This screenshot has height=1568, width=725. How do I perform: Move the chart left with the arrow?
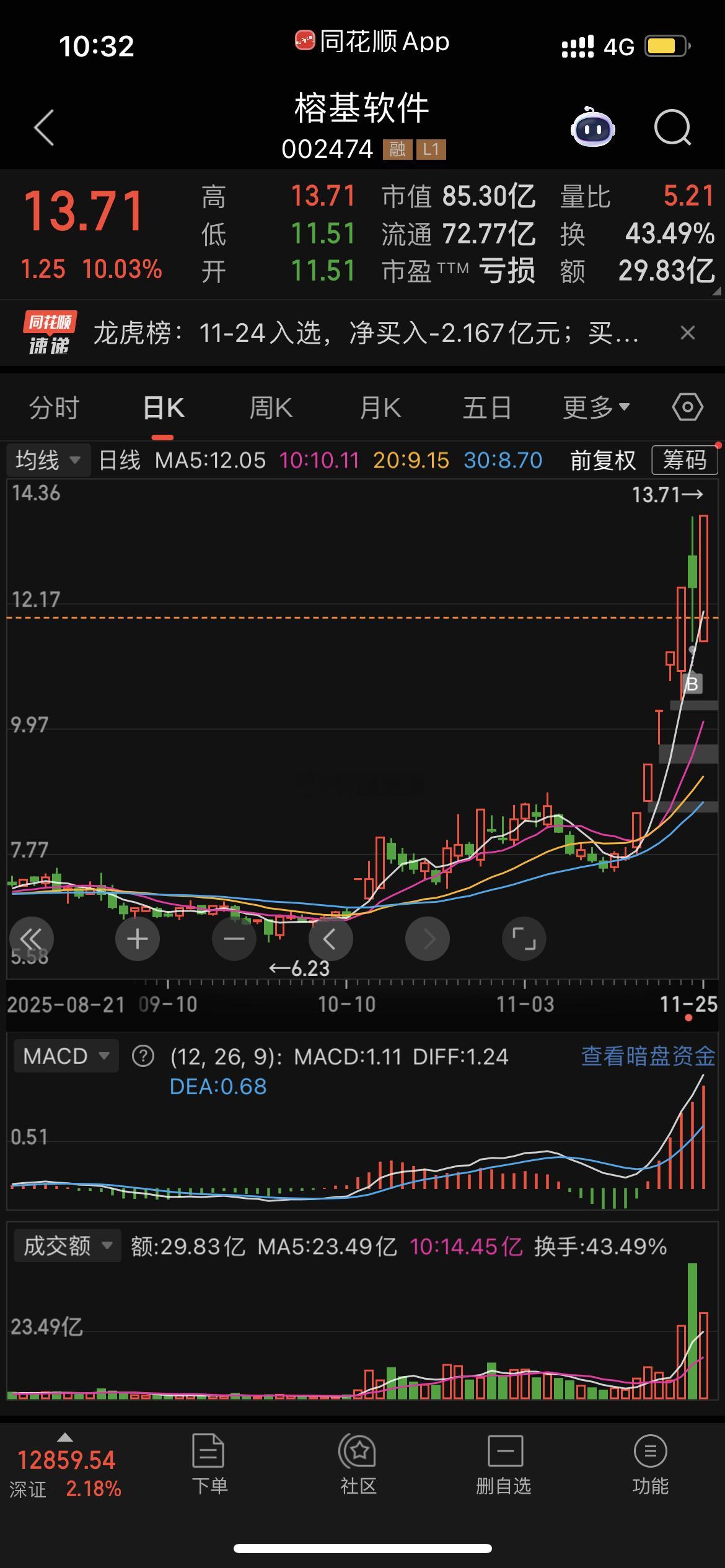click(x=331, y=939)
